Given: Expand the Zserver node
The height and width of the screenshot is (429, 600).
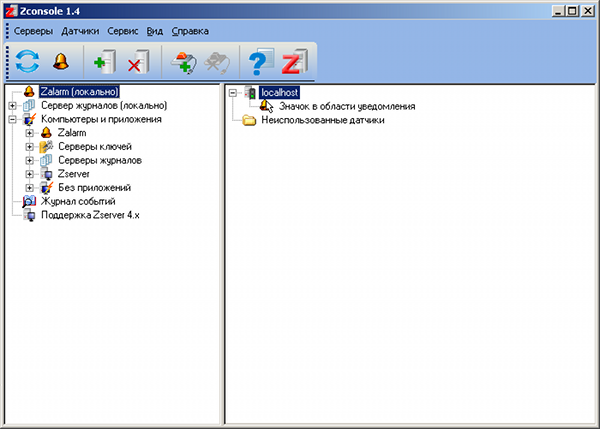Looking at the screenshot, I should [29, 174].
